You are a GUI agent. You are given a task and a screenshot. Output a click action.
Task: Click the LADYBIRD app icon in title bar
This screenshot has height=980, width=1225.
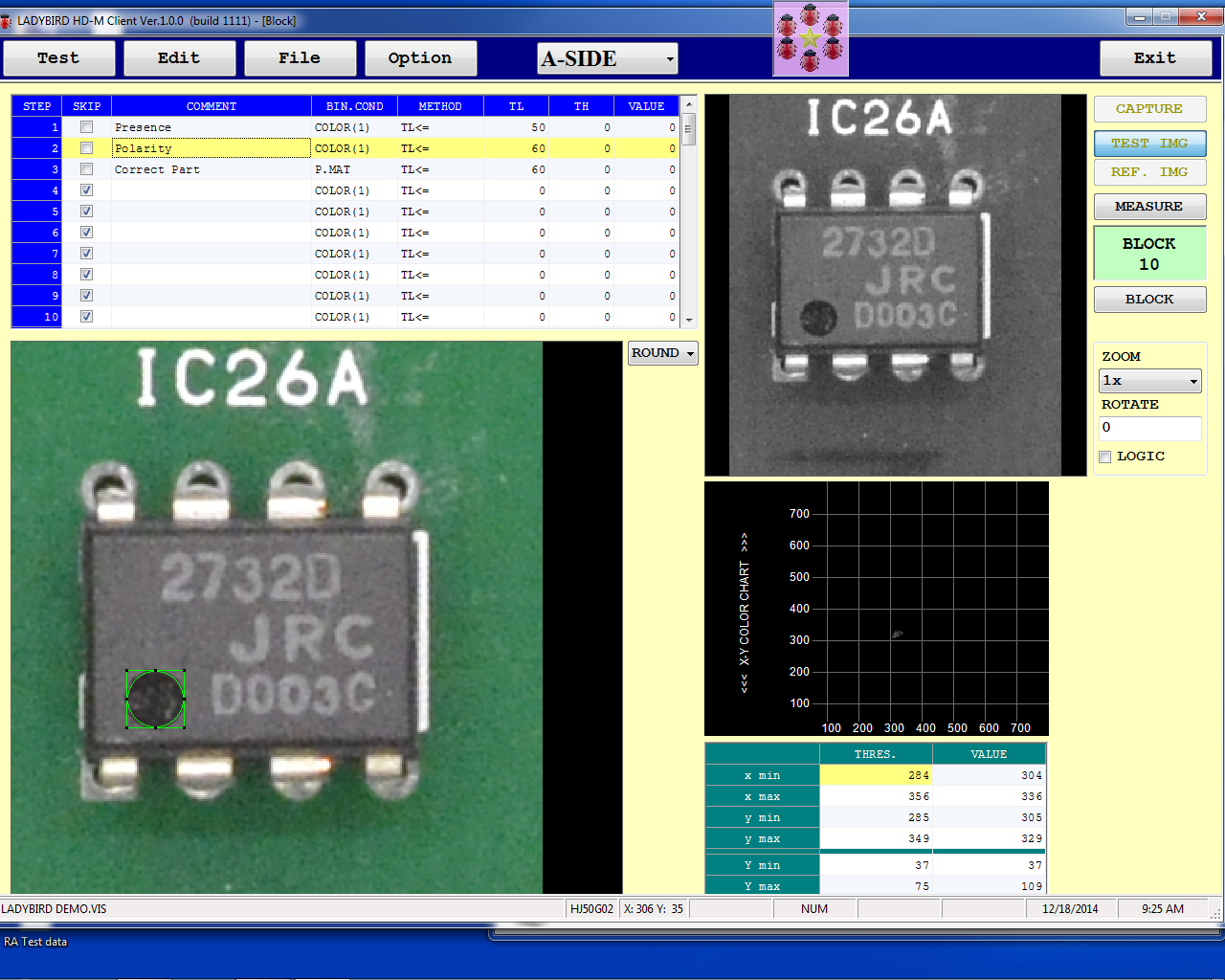[x=6, y=20]
